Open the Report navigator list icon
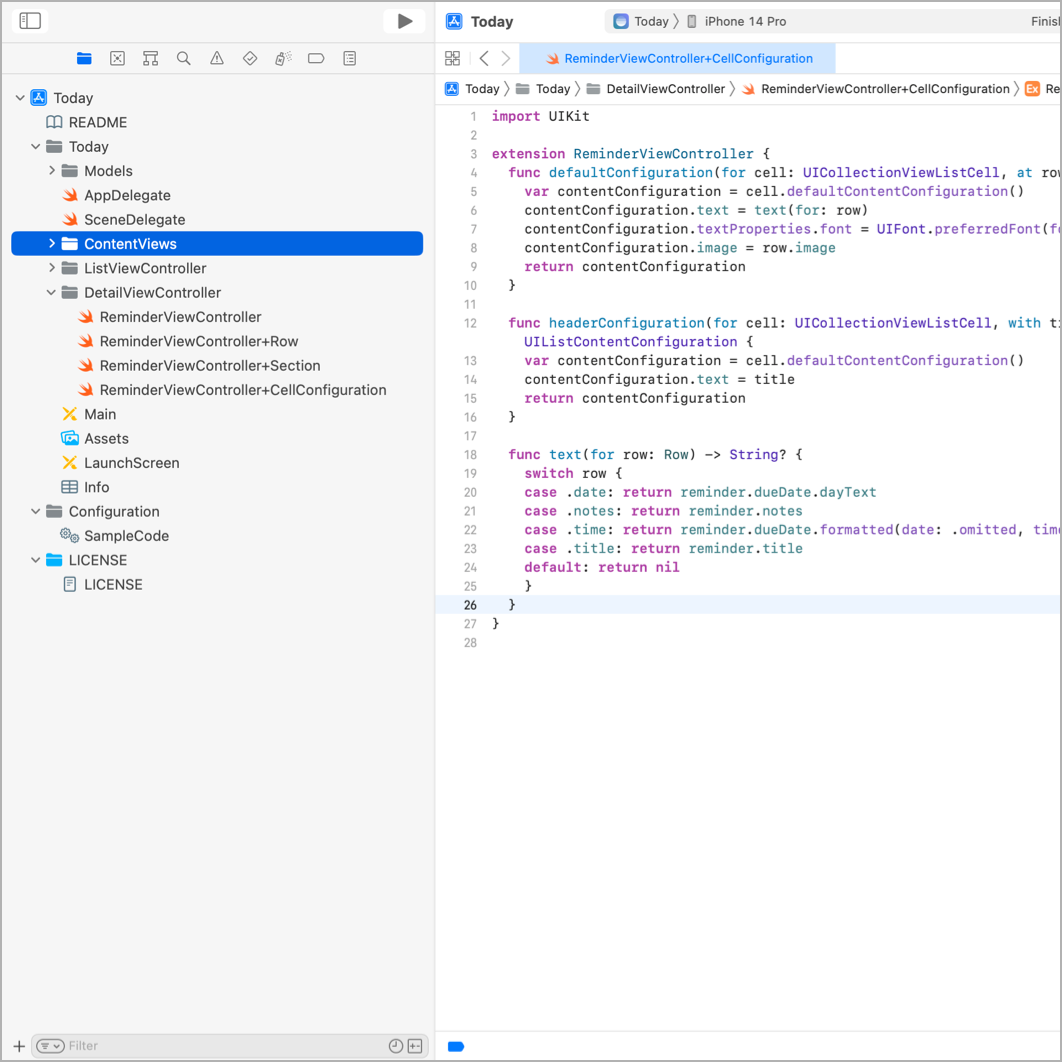The height and width of the screenshot is (1062, 1062). point(348,58)
